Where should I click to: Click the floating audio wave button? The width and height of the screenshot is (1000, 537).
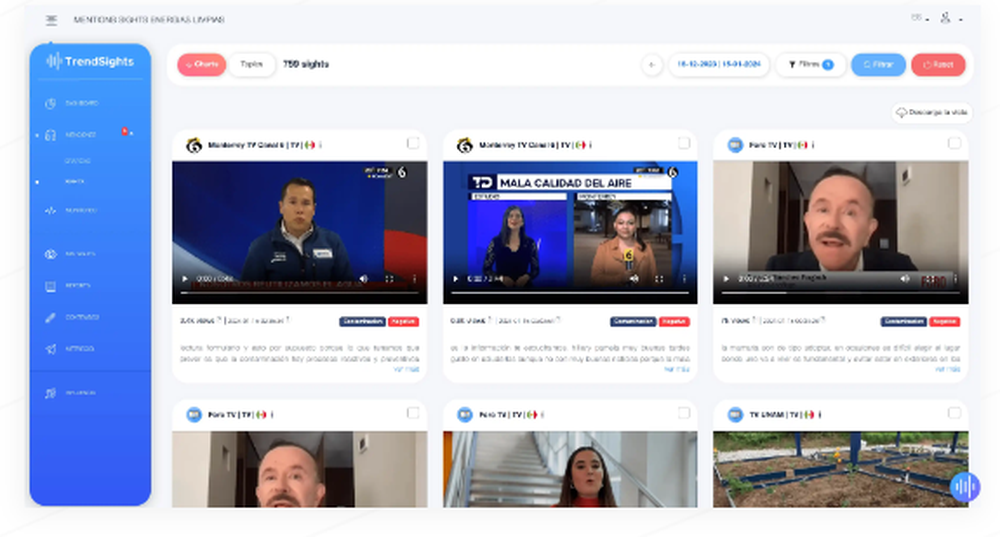pyautogui.click(x=965, y=487)
